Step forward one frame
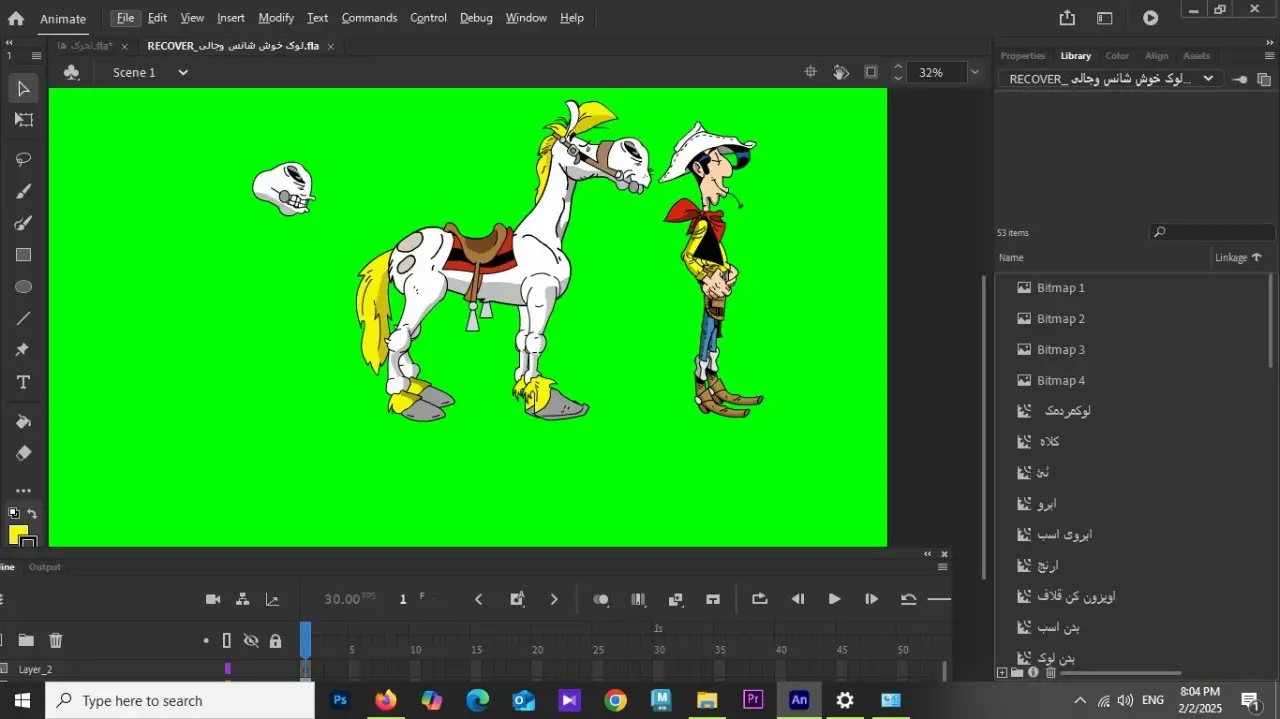Image resolution: width=1280 pixels, height=719 pixels. pos(871,599)
